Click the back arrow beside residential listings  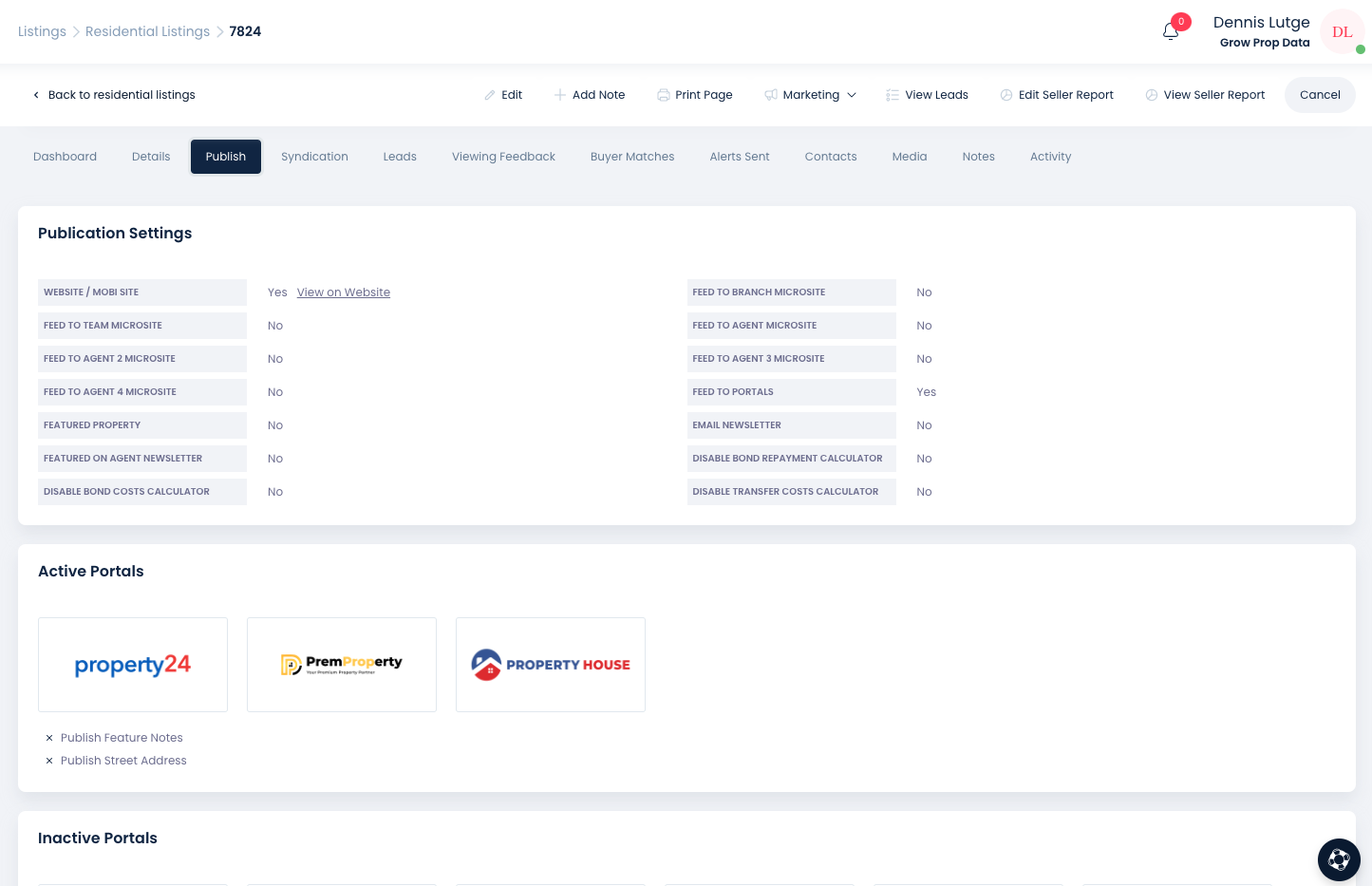coord(36,95)
